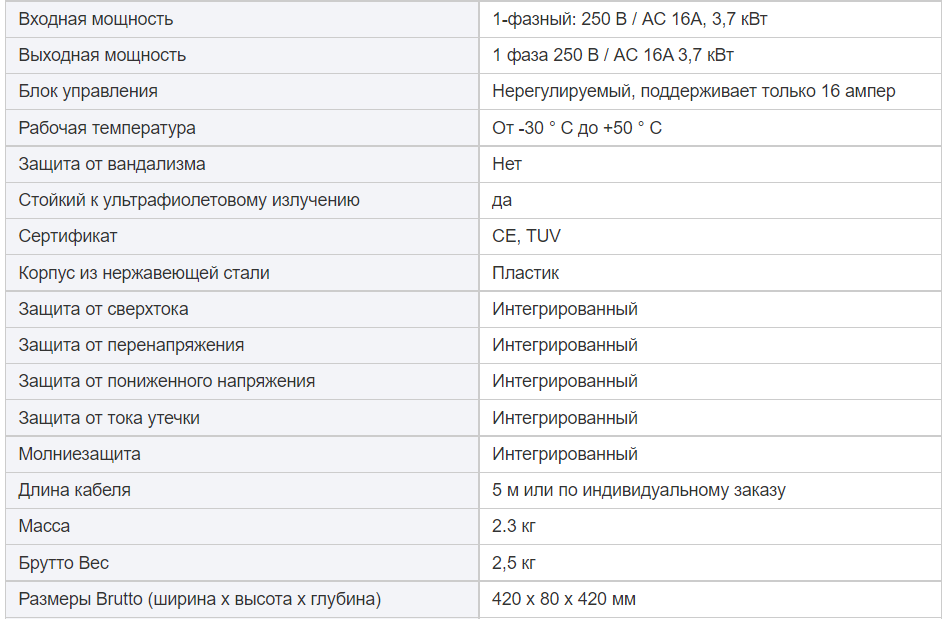Click the 'Рабочая температура' row label

[x=107, y=128]
